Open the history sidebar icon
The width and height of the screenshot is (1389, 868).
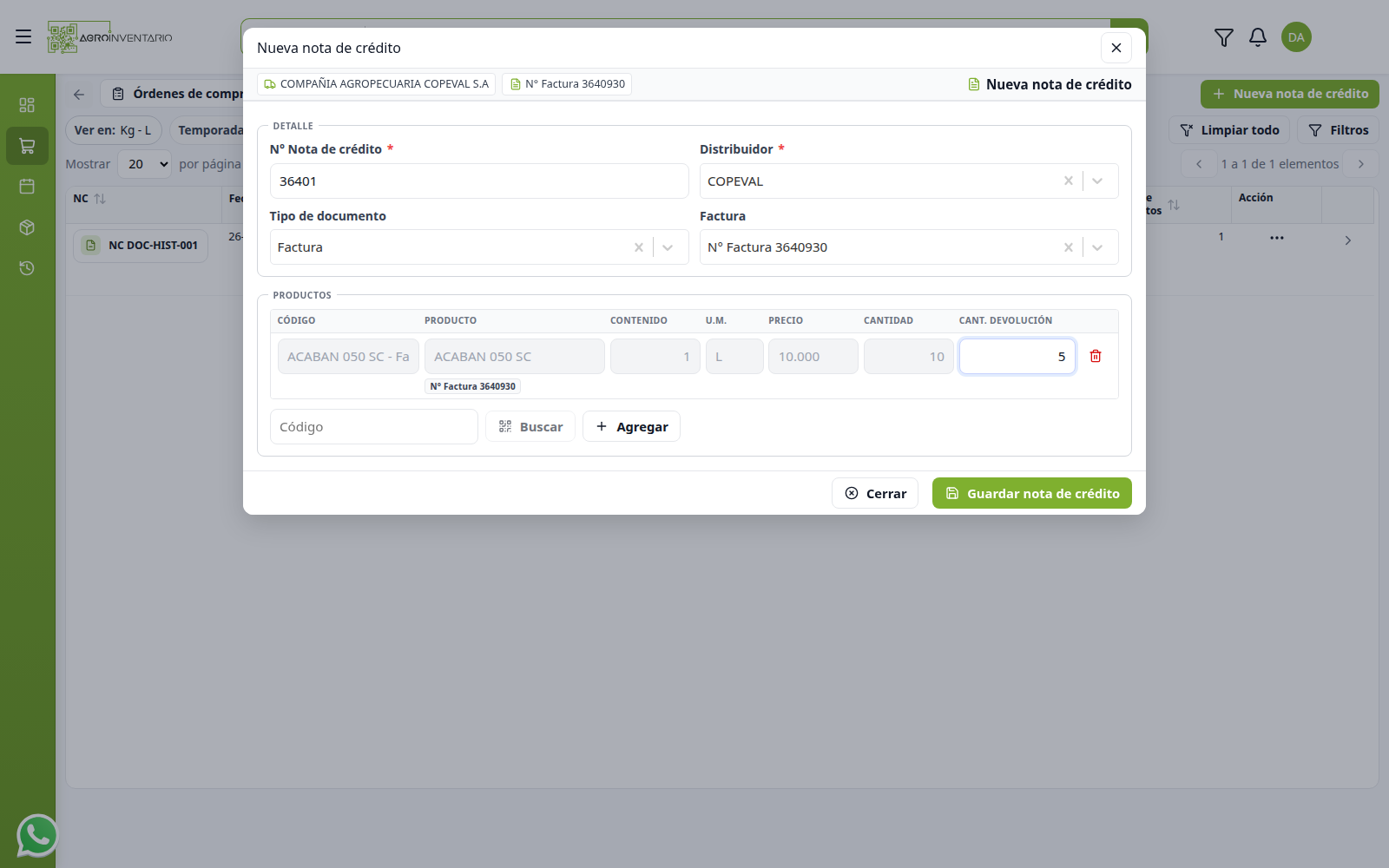pyautogui.click(x=27, y=268)
